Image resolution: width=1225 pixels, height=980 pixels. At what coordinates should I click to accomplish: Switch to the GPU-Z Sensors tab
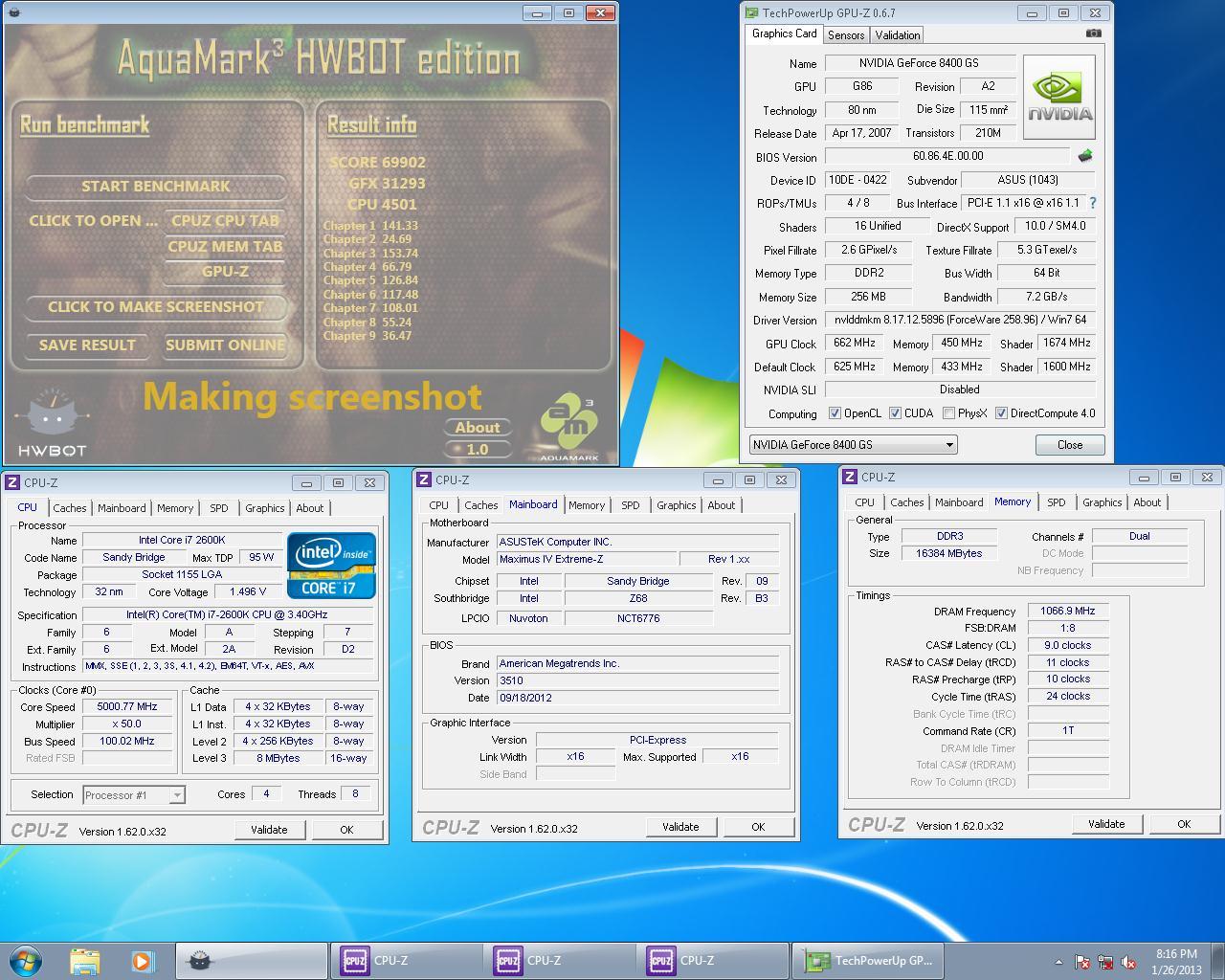click(846, 35)
